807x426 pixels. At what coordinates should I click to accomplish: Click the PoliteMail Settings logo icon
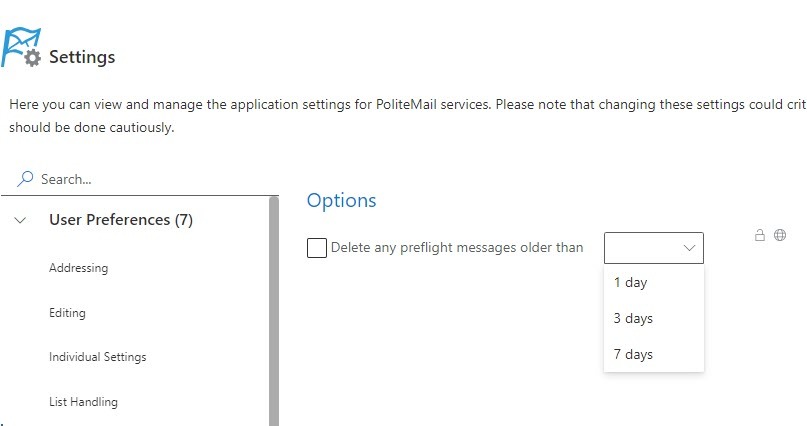21,48
